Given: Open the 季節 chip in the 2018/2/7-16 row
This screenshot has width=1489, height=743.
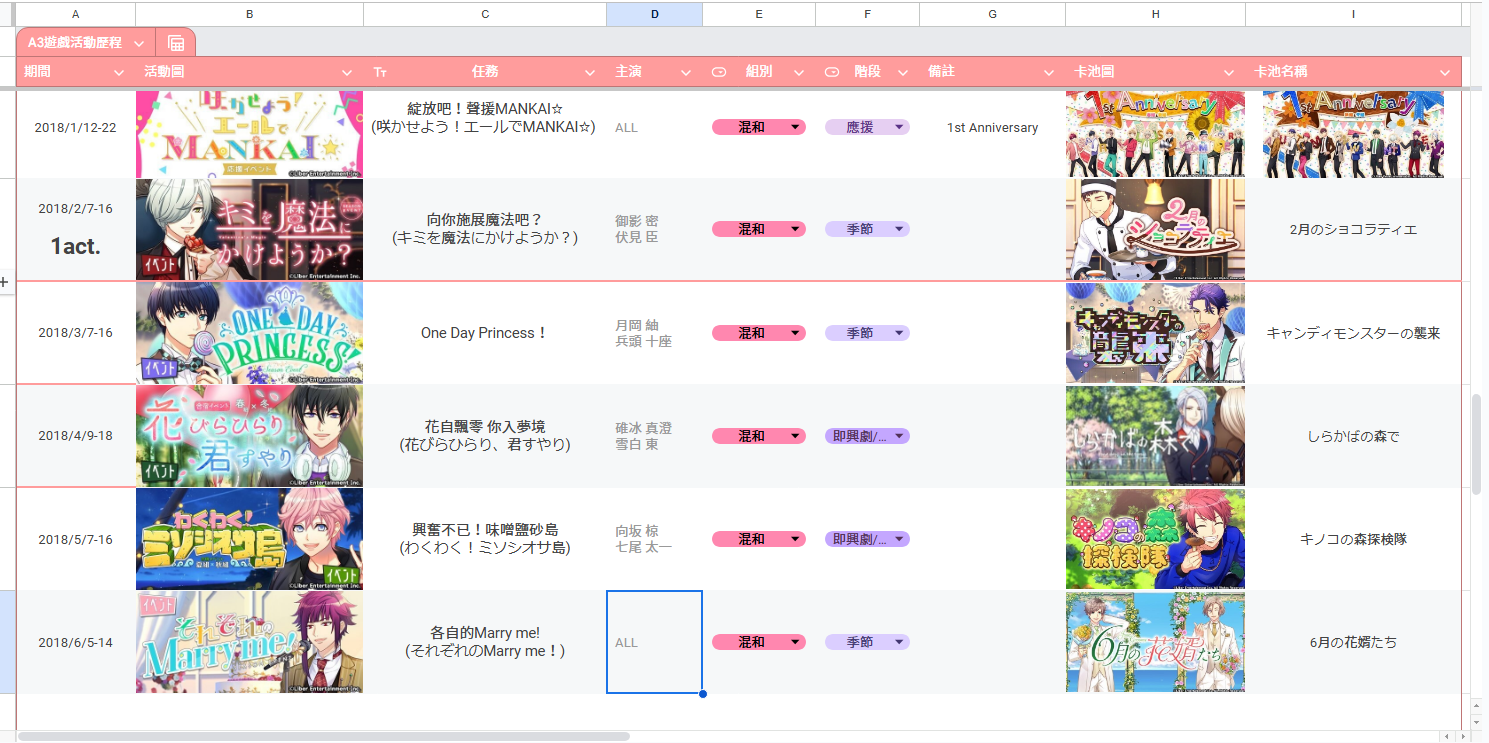Looking at the screenshot, I should pos(867,229).
